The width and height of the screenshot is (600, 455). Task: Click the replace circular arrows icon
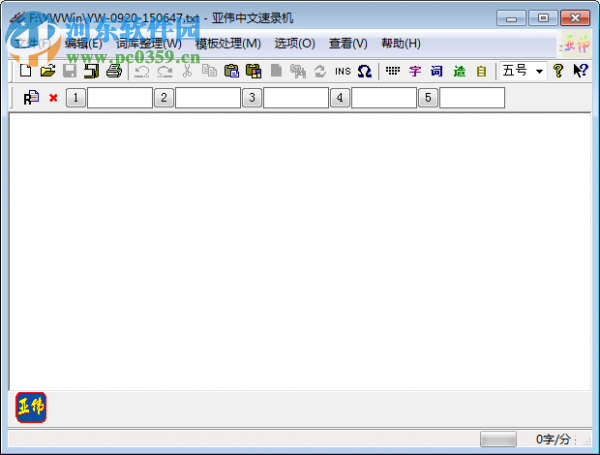tap(320, 71)
